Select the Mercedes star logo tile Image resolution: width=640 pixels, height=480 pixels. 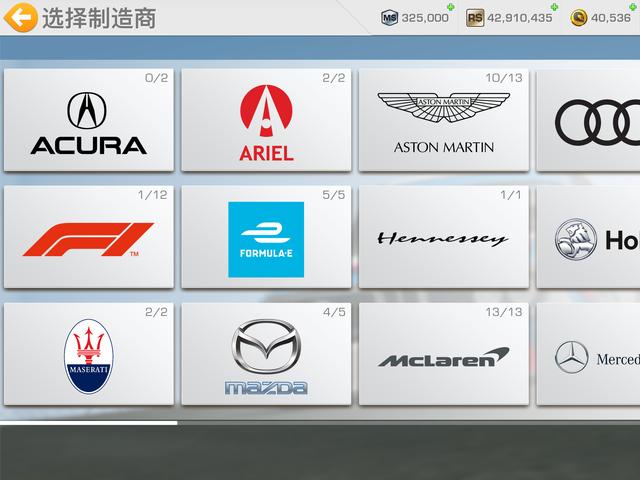595,357
